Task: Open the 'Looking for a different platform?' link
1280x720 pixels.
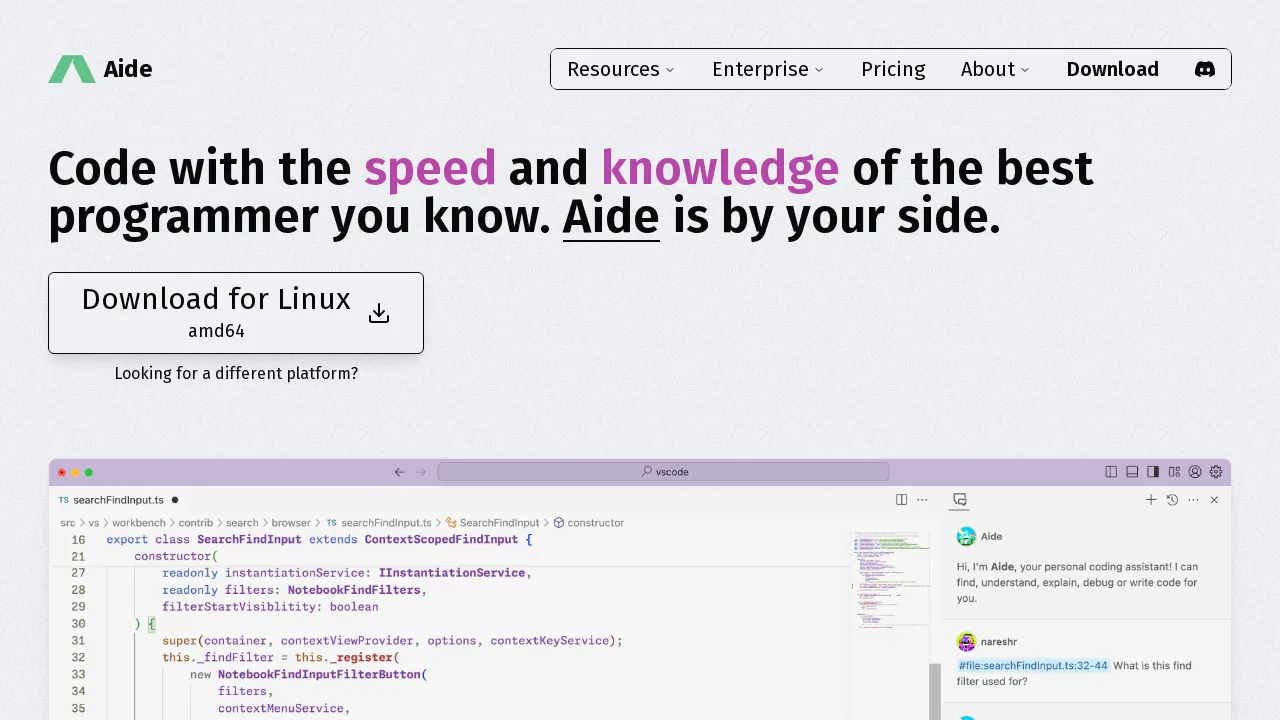Action: 236,373
